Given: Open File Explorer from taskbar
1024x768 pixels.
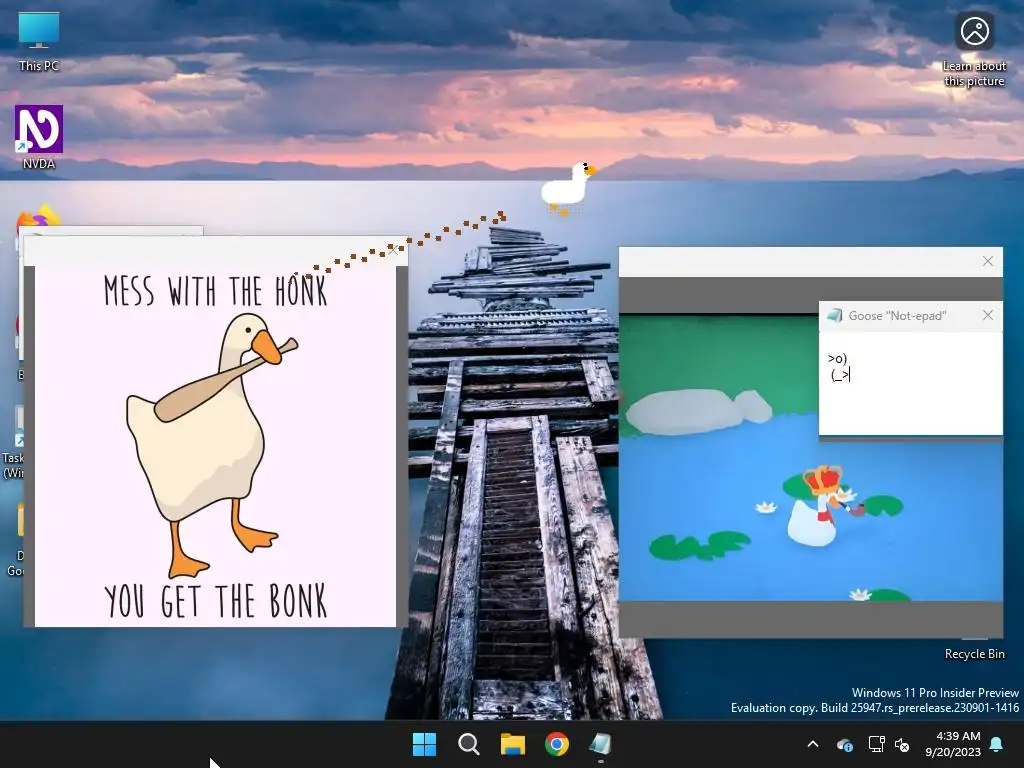Looking at the screenshot, I should 513,744.
